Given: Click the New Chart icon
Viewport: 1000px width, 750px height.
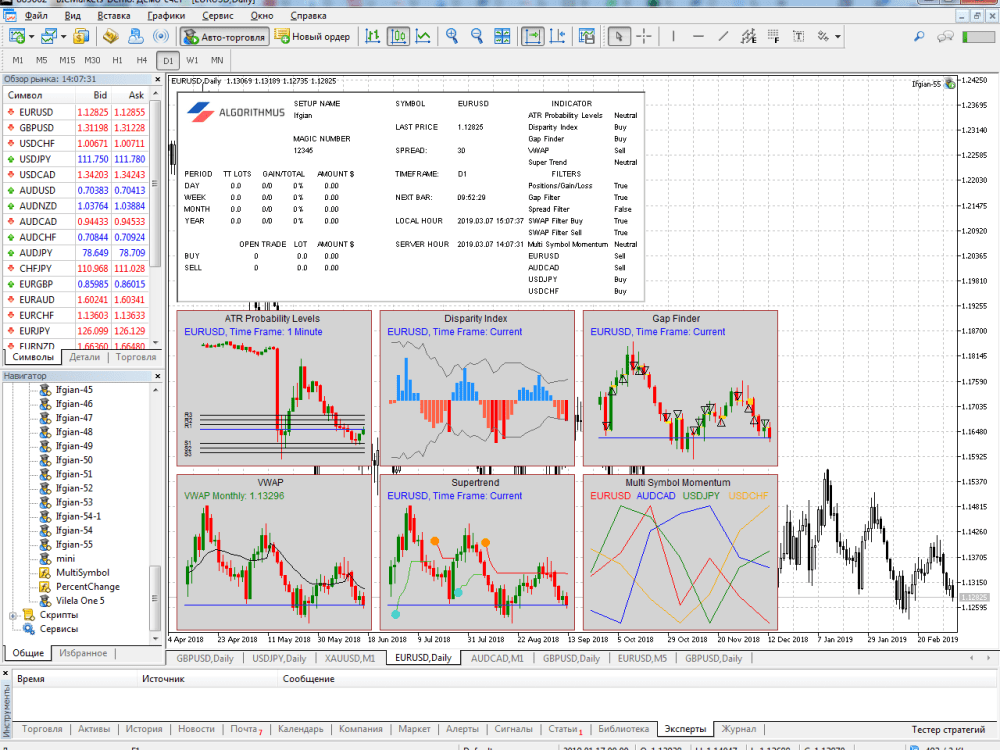Looking at the screenshot, I should (17, 36).
